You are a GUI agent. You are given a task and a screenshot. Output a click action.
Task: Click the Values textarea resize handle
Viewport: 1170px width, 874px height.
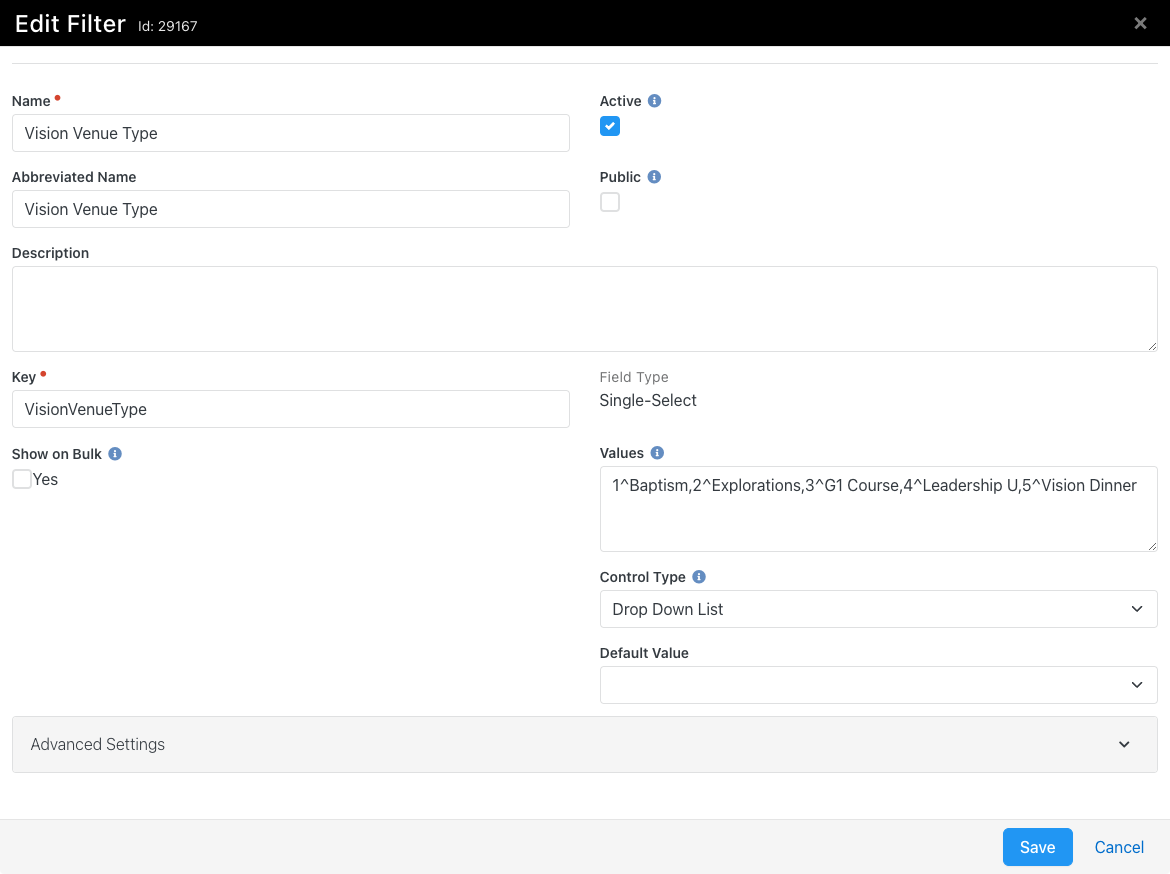pos(1152,546)
